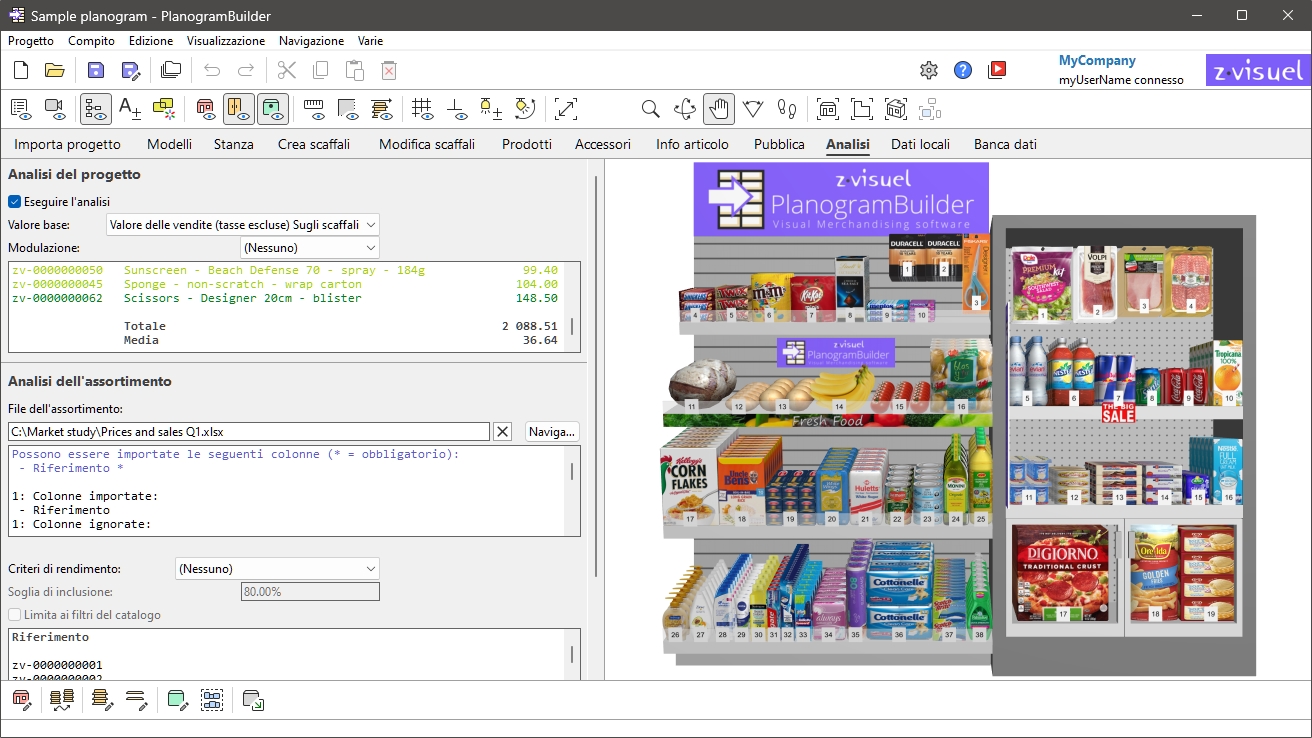Click the text size A± icon

tap(130, 108)
